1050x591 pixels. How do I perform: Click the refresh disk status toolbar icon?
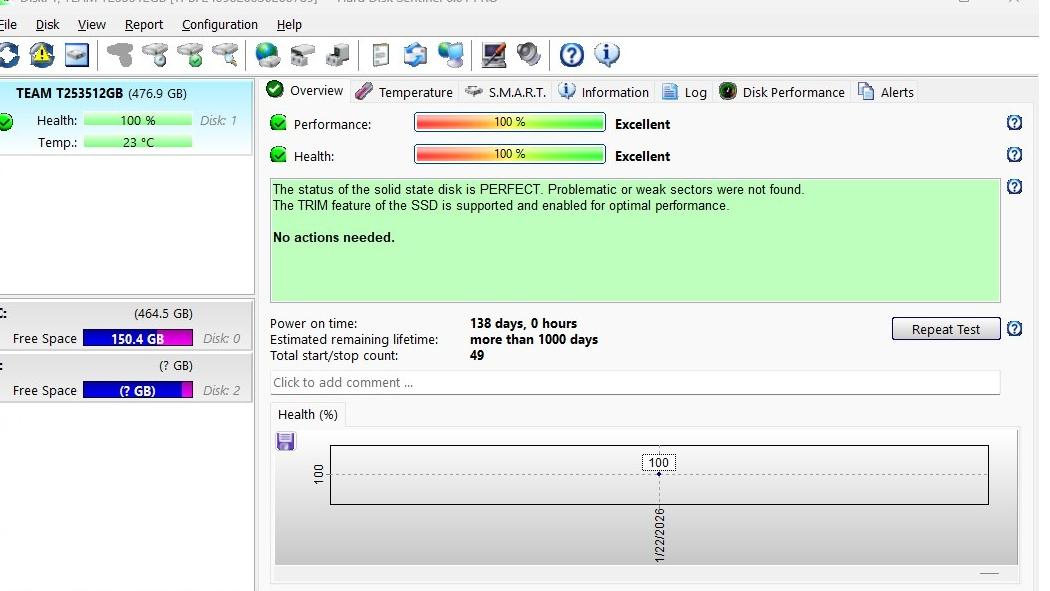8,54
